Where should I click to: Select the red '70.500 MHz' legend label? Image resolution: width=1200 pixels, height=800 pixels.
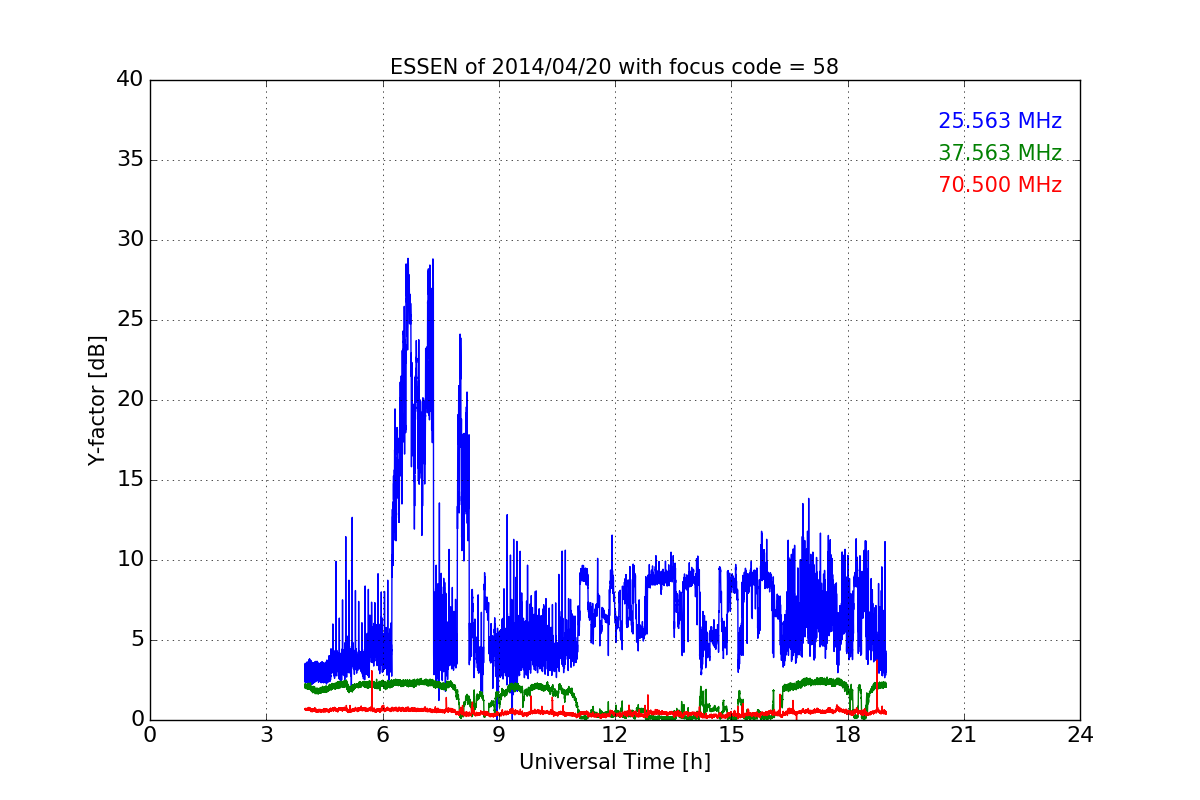coord(1000,185)
